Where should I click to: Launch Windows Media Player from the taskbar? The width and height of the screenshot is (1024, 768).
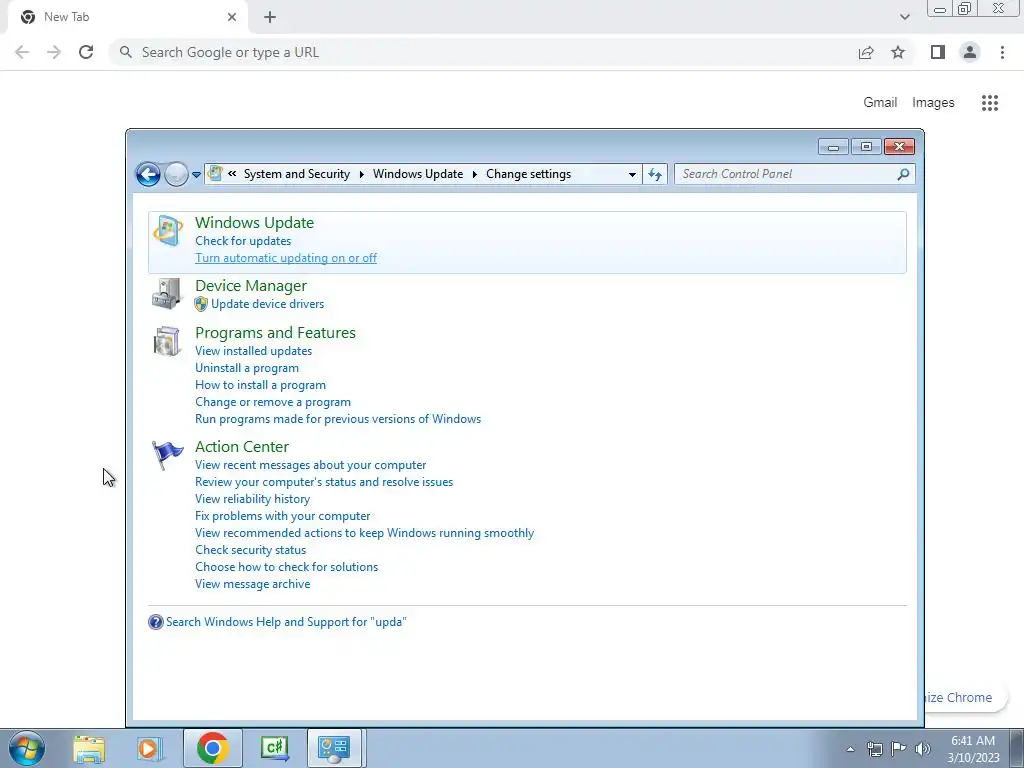150,748
